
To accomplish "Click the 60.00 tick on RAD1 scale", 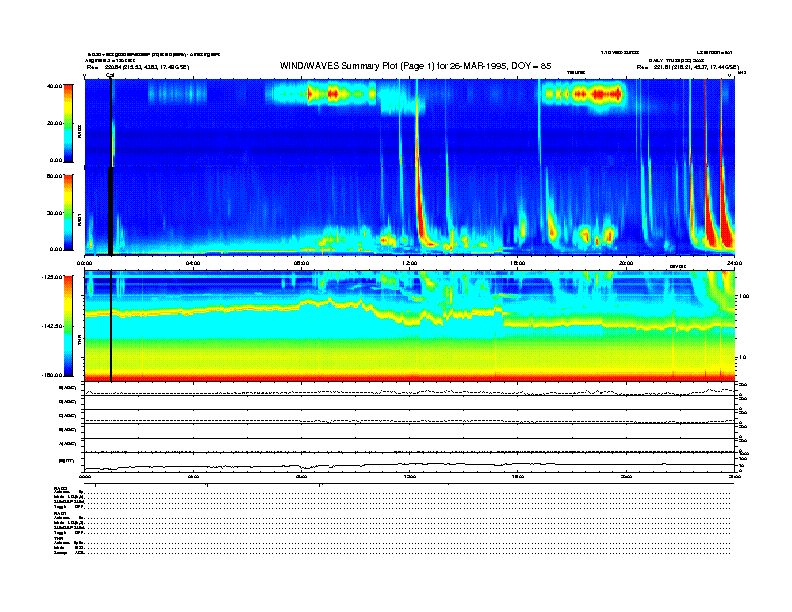I will click(x=54, y=176).
